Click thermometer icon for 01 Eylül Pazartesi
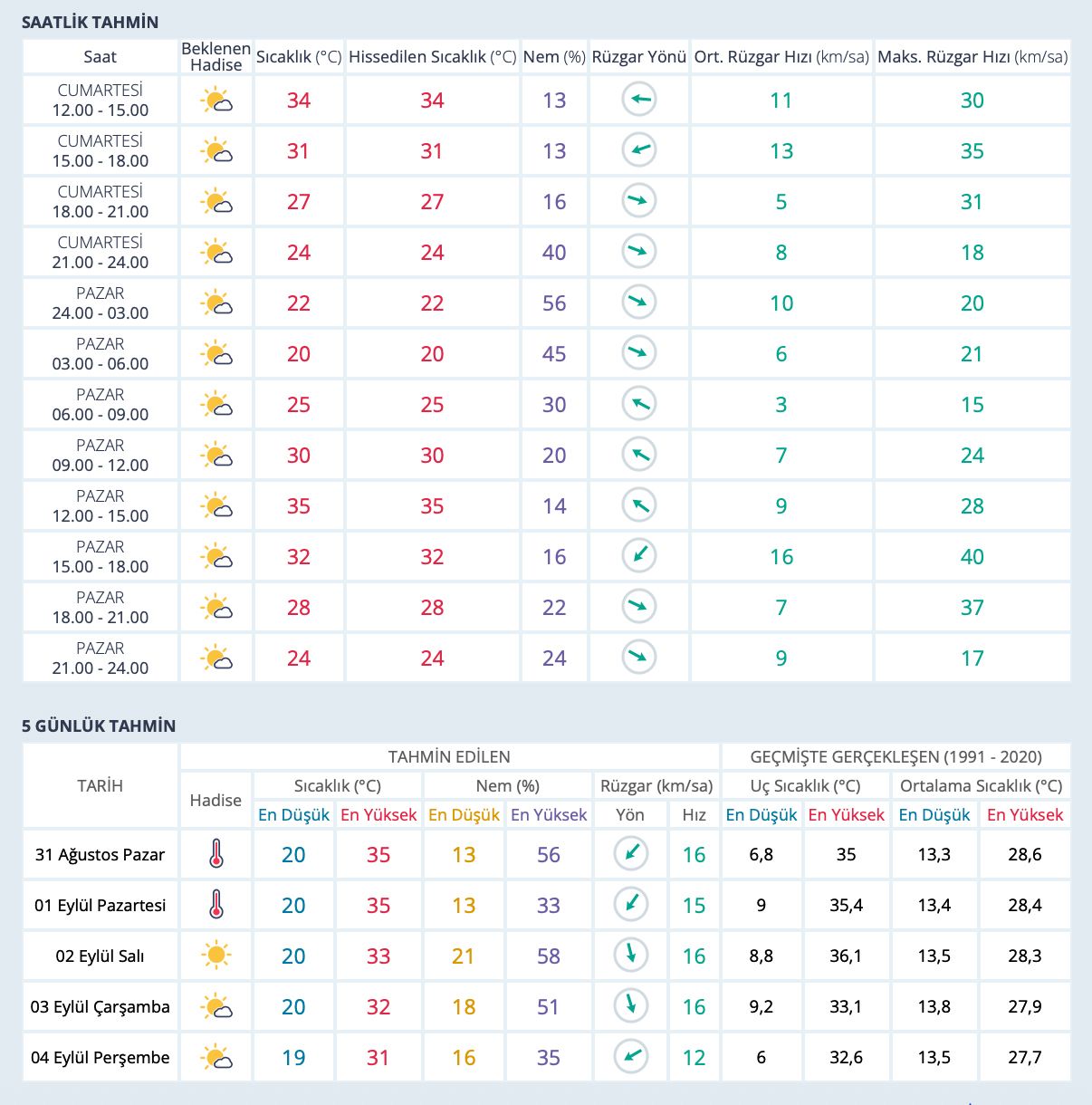 (216, 905)
